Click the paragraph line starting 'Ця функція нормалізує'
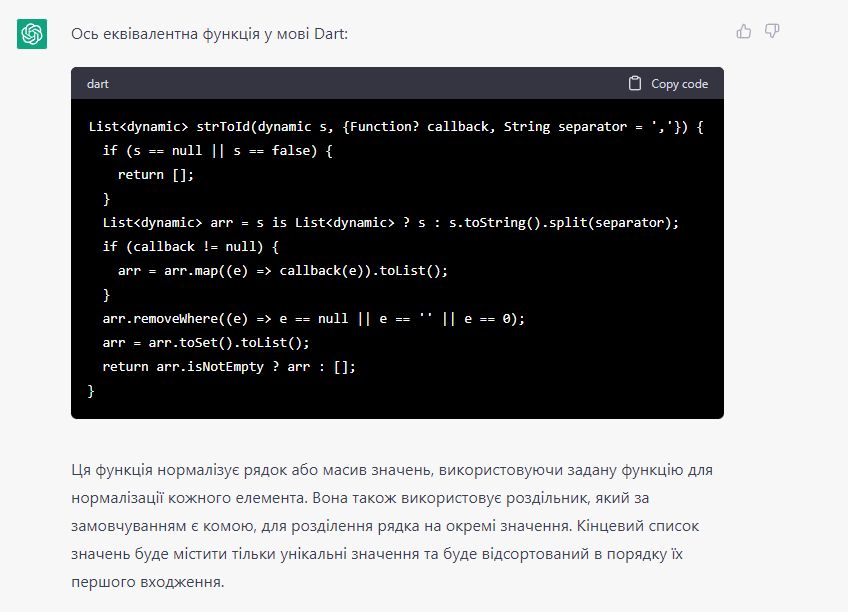The height and width of the screenshot is (612, 848). tap(392, 470)
